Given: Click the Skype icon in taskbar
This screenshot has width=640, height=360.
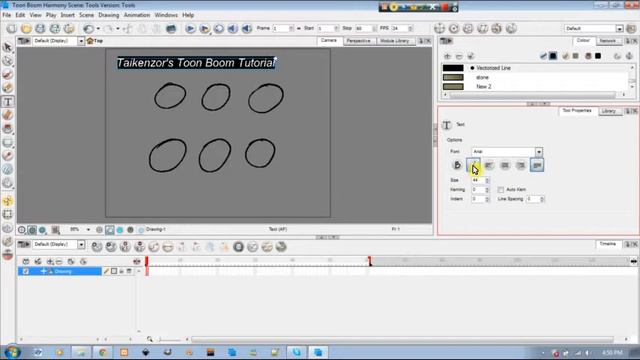Looking at the screenshot, I should click(296, 352).
